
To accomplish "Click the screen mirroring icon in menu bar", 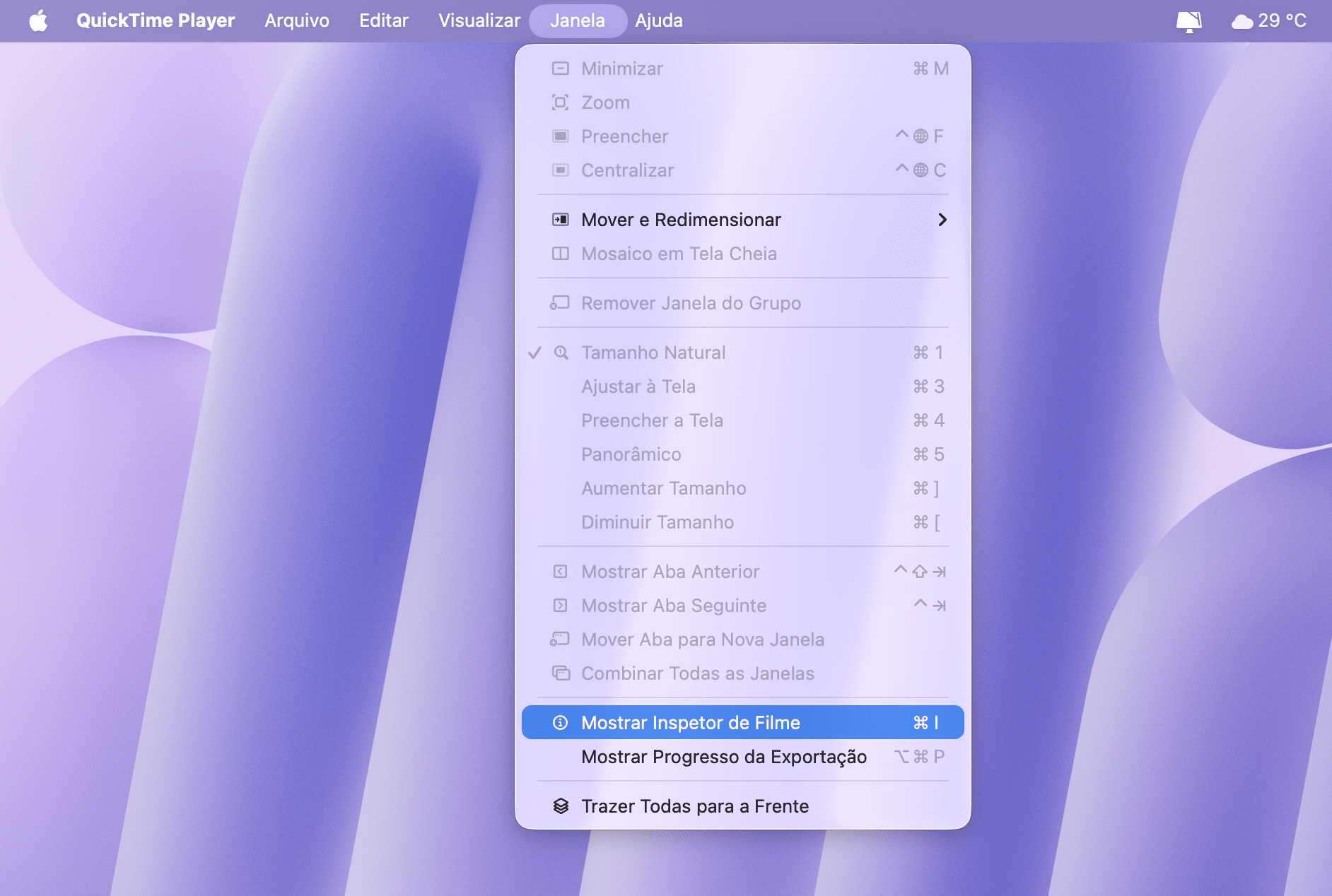I will tap(1188, 21).
